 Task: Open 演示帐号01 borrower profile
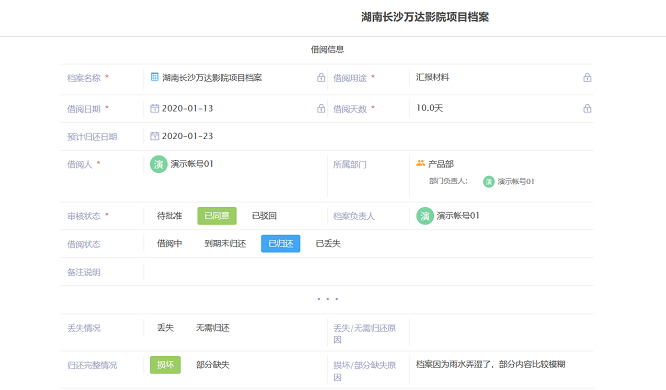pyautogui.click(x=192, y=164)
